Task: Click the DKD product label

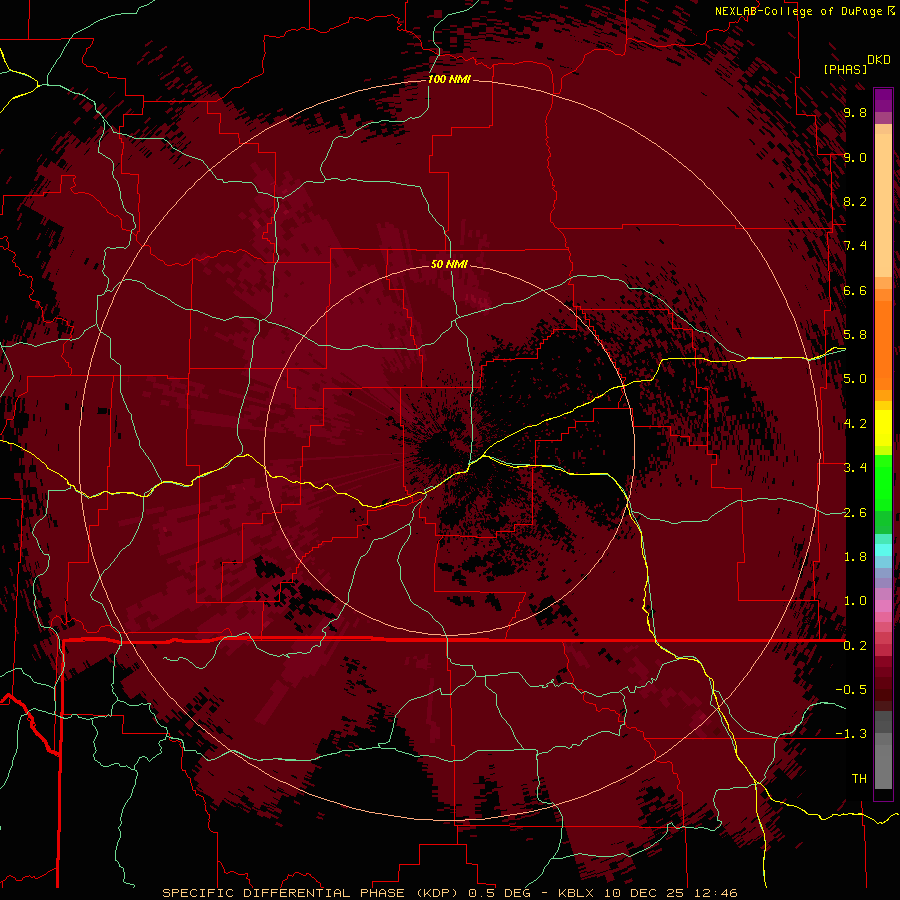Action: coord(879,60)
